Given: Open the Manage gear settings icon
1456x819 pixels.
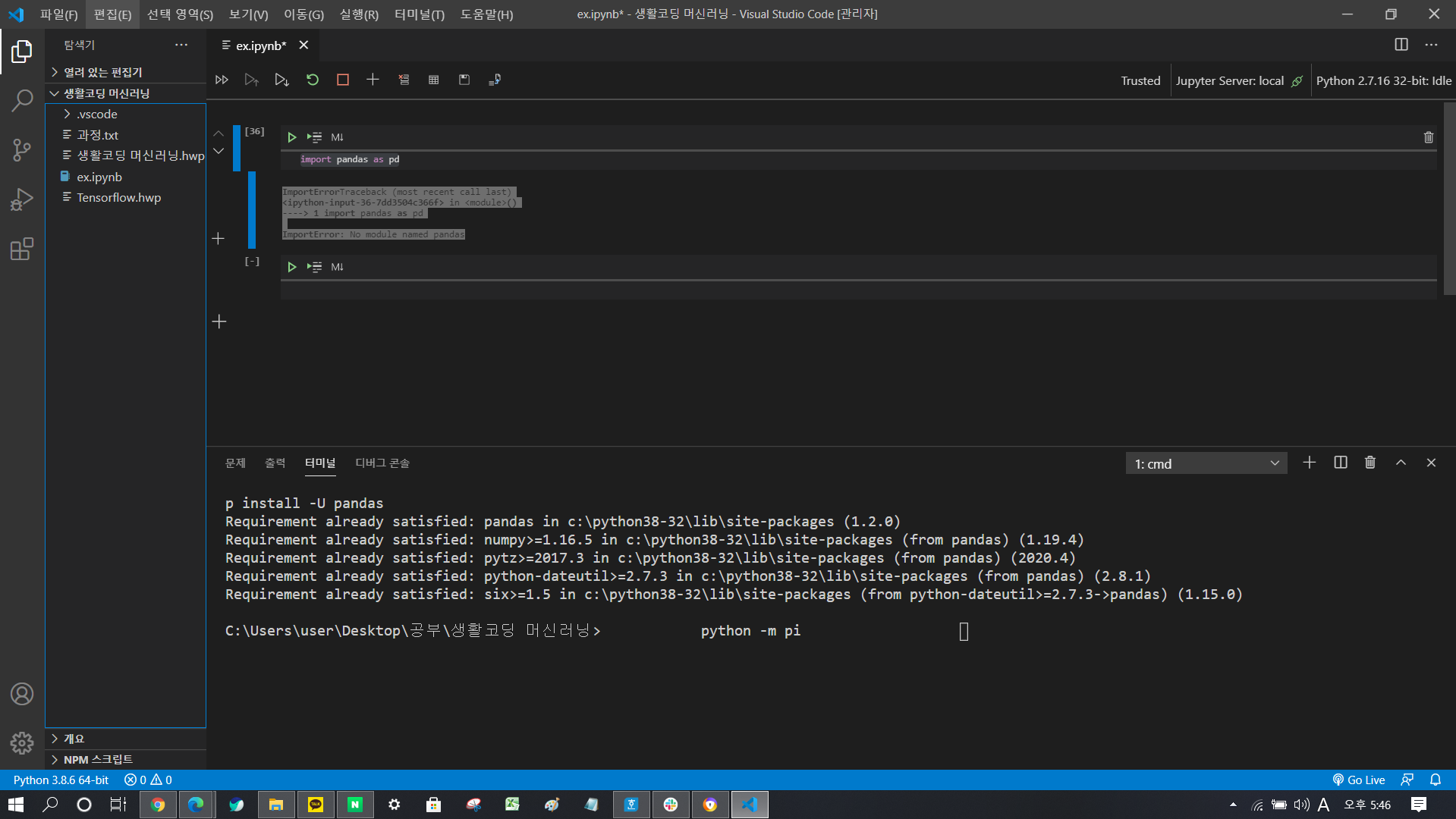Looking at the screenshot, I should point(22,742).
